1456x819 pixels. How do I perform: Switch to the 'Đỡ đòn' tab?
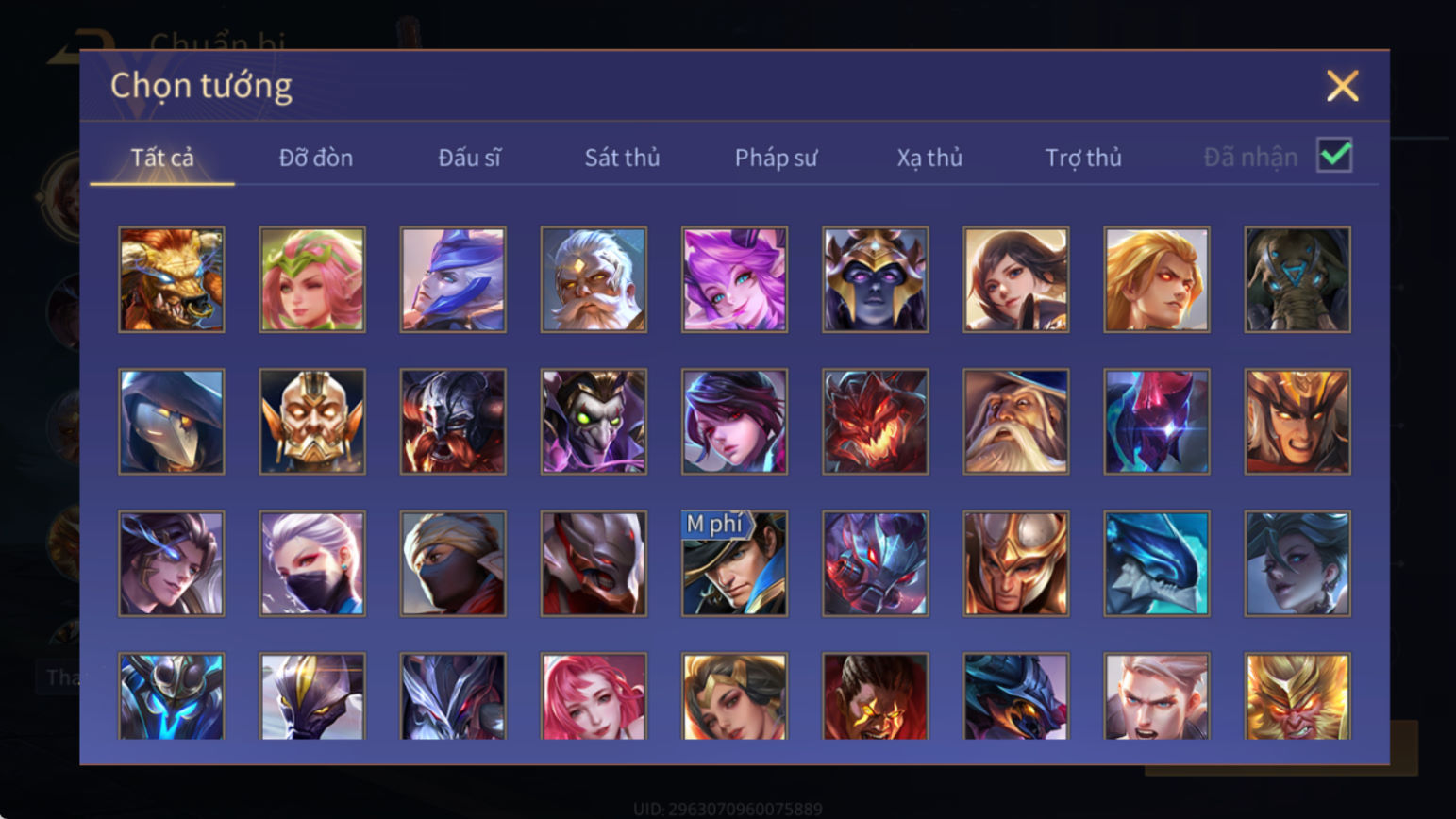pos(316,158)
